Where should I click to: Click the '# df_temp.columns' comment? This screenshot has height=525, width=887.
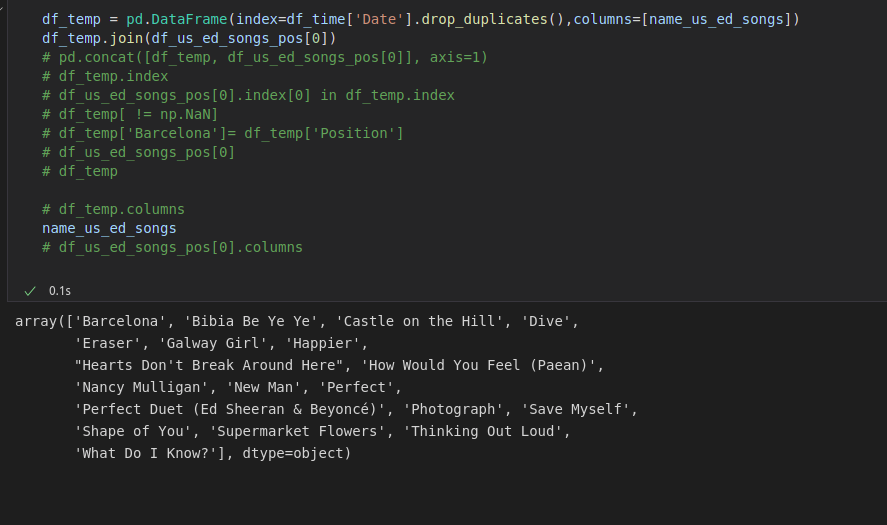click(113, 209)
